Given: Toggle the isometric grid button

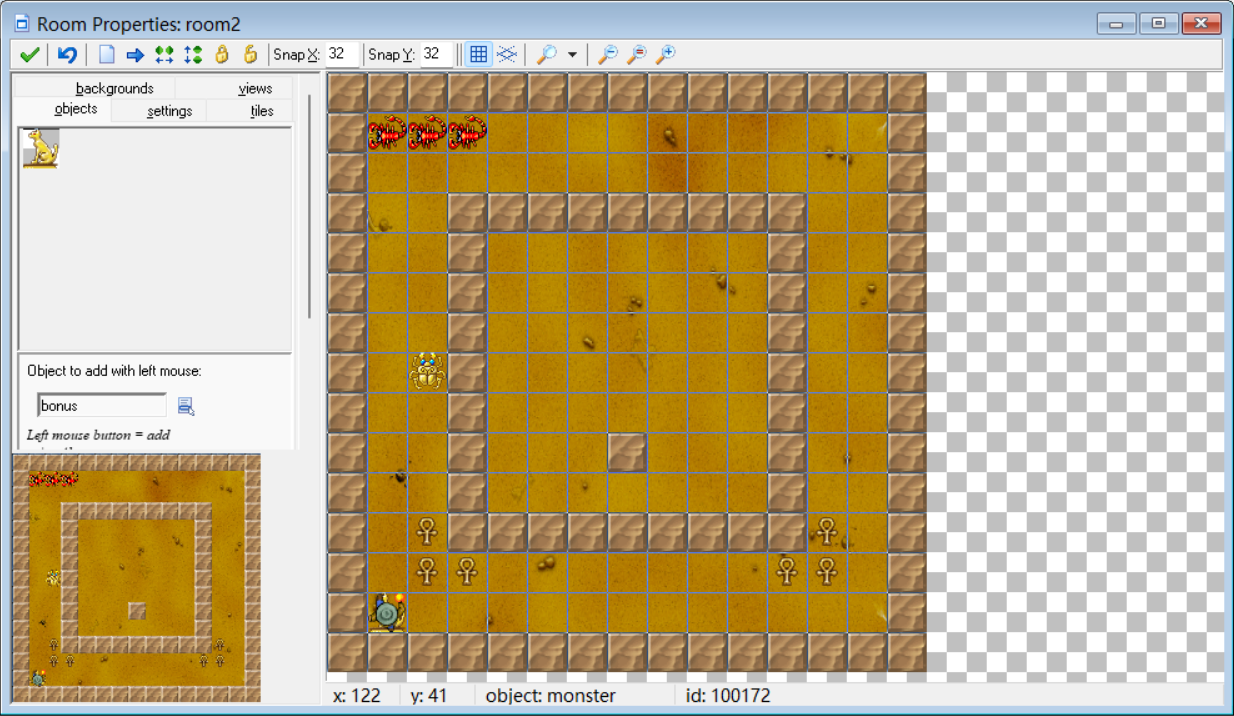Looking at the screenshot, I should click(x=507, y=55).
